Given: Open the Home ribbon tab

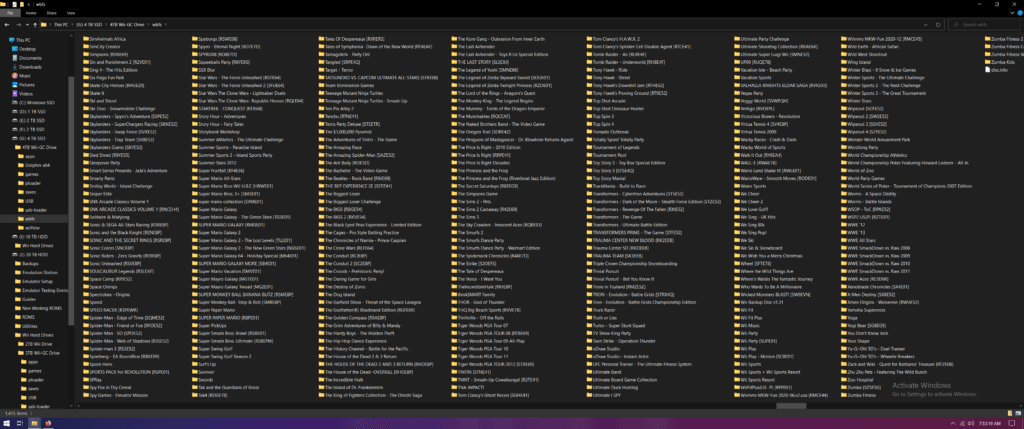Looking at the screenshot, I should 31,12.
